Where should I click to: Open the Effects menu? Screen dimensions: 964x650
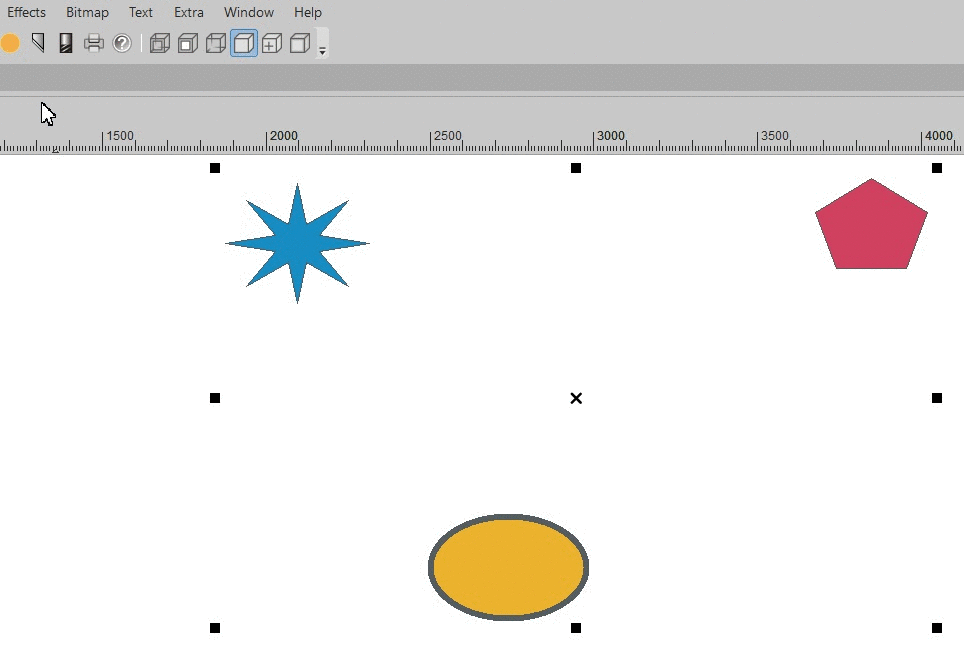(x=26, y=12)
